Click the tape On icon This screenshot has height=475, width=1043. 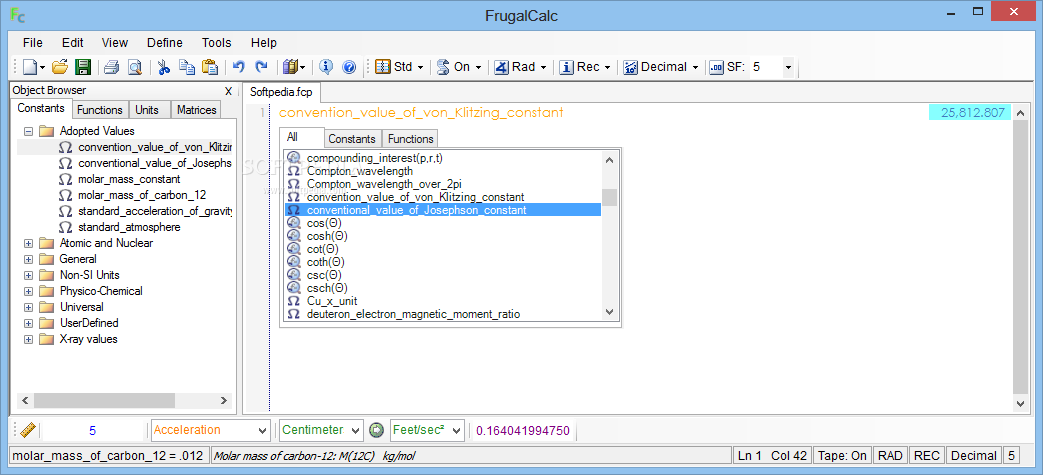tap(443, 67)
